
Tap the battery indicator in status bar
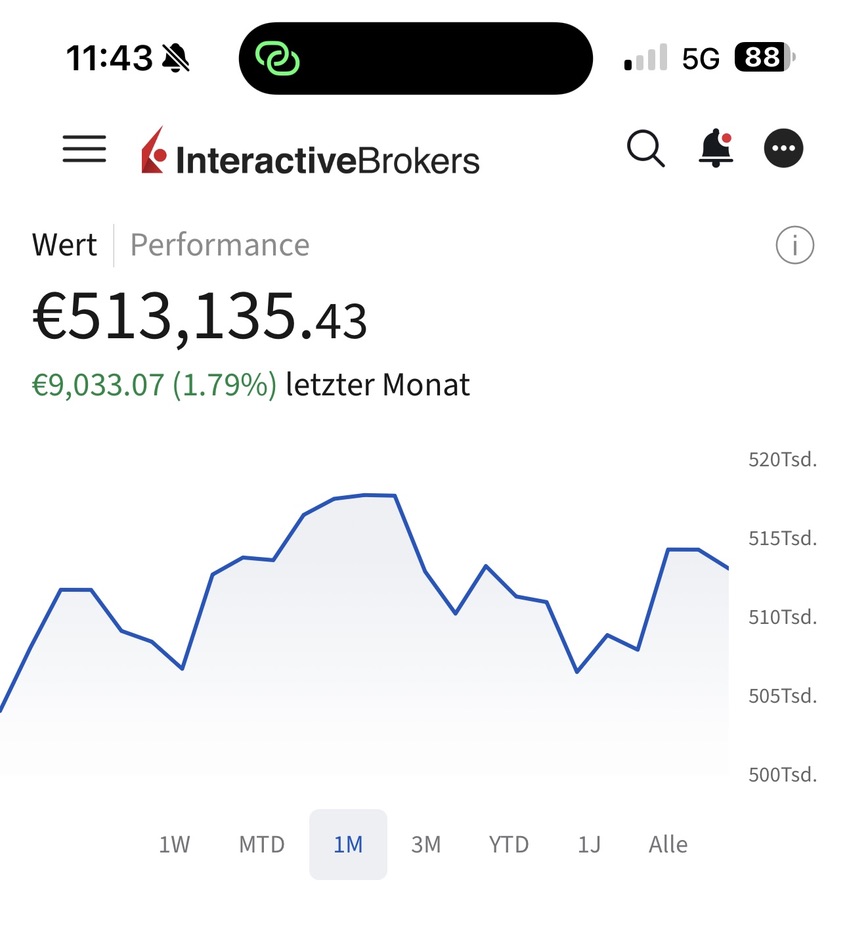(764, 58)
